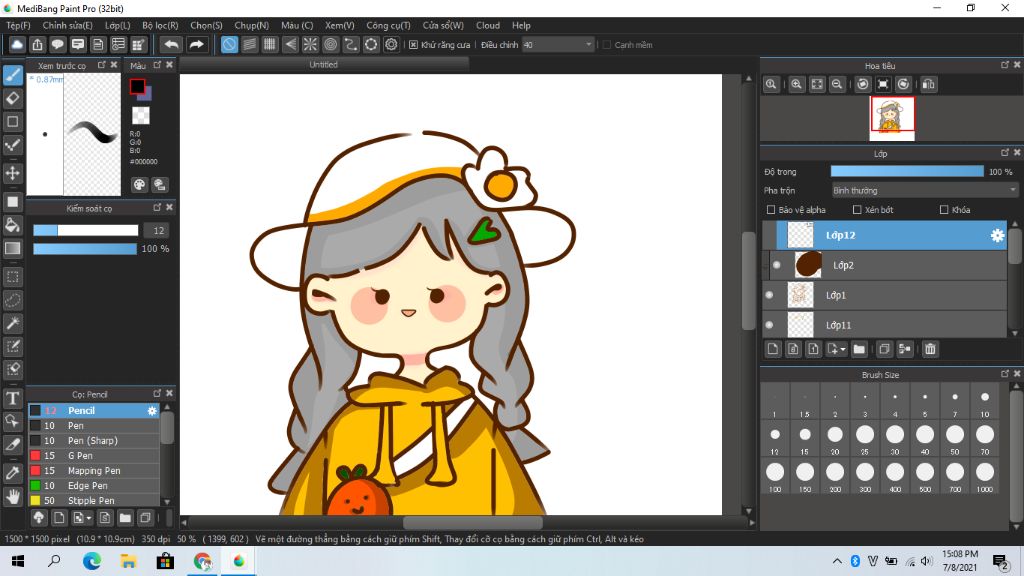Open the snap settings gear icon

[x=391, y=44]
